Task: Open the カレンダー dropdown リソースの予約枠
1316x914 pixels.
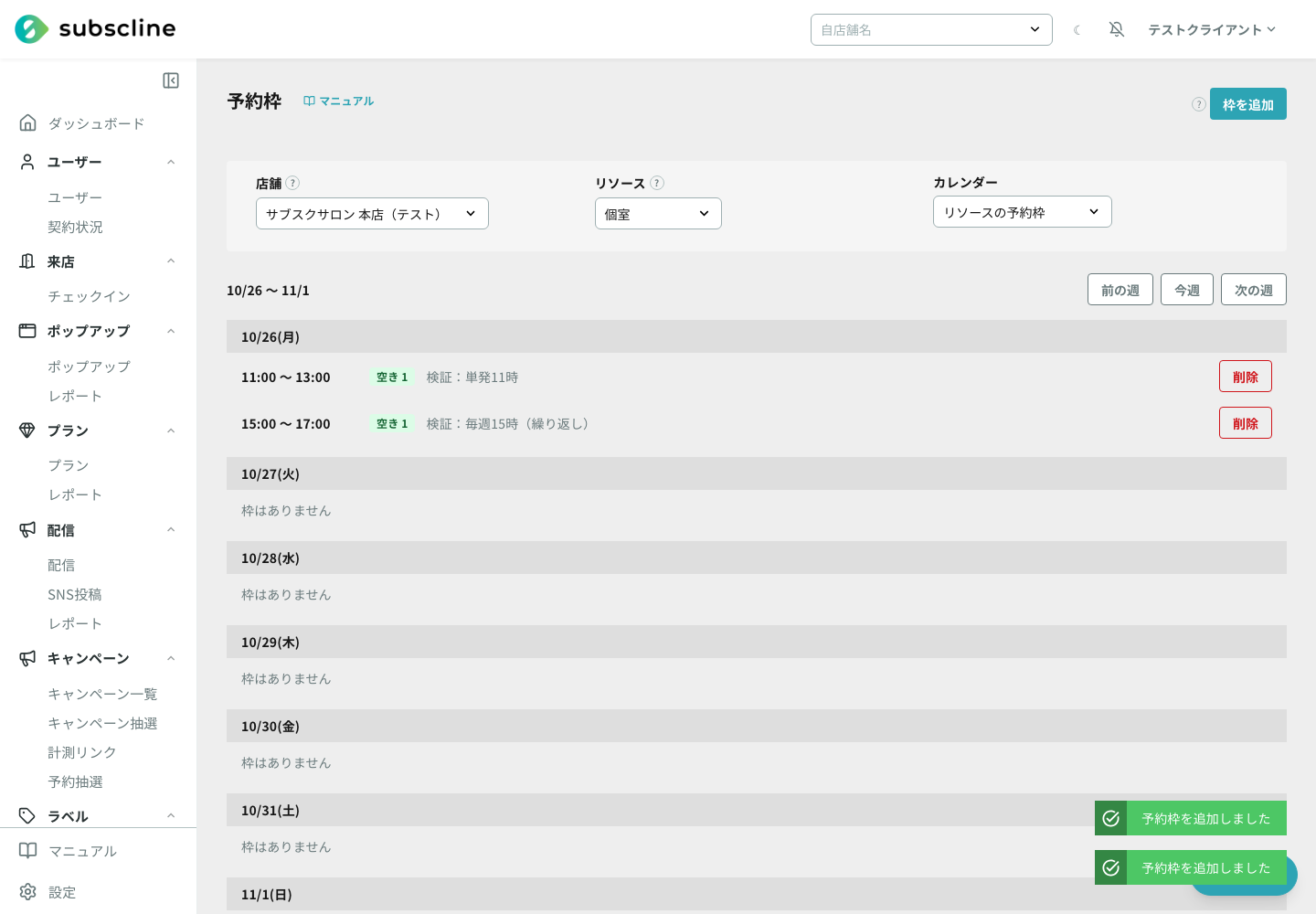Action: pos(1022,212)
